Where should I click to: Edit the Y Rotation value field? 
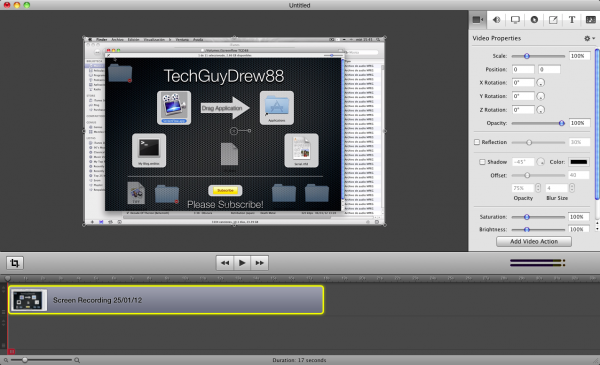[523, 96]
